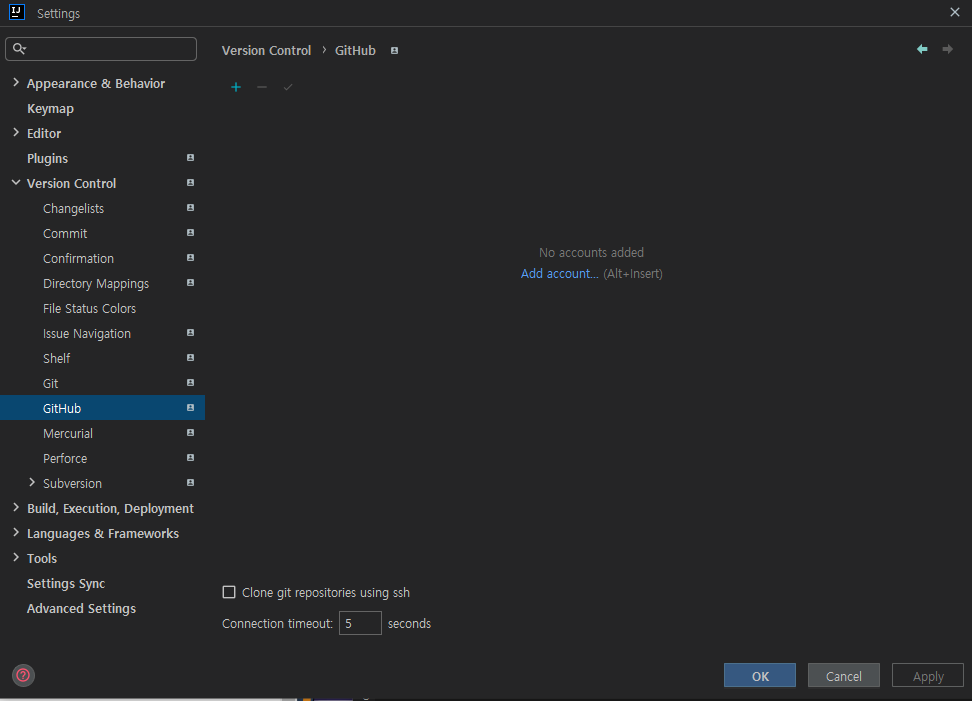Click the minus remove account icon
The width and height of the screenshot is (972, 701).
(262, 87)
